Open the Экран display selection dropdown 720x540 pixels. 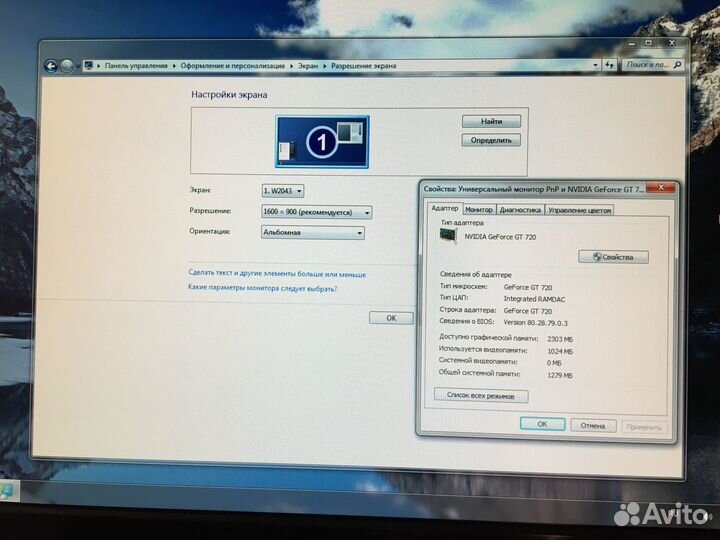(283, 190)
